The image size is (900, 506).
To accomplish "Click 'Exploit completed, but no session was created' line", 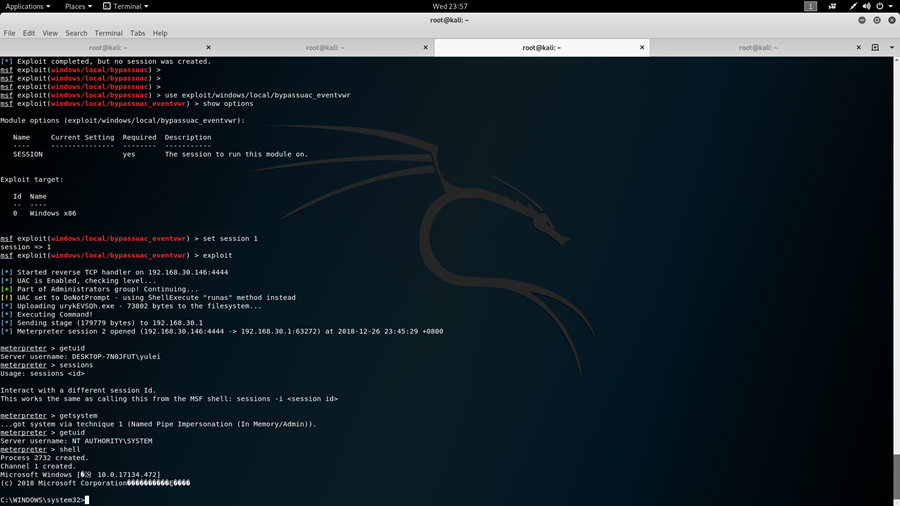I will pyautogui.click(x=106, y=61).
